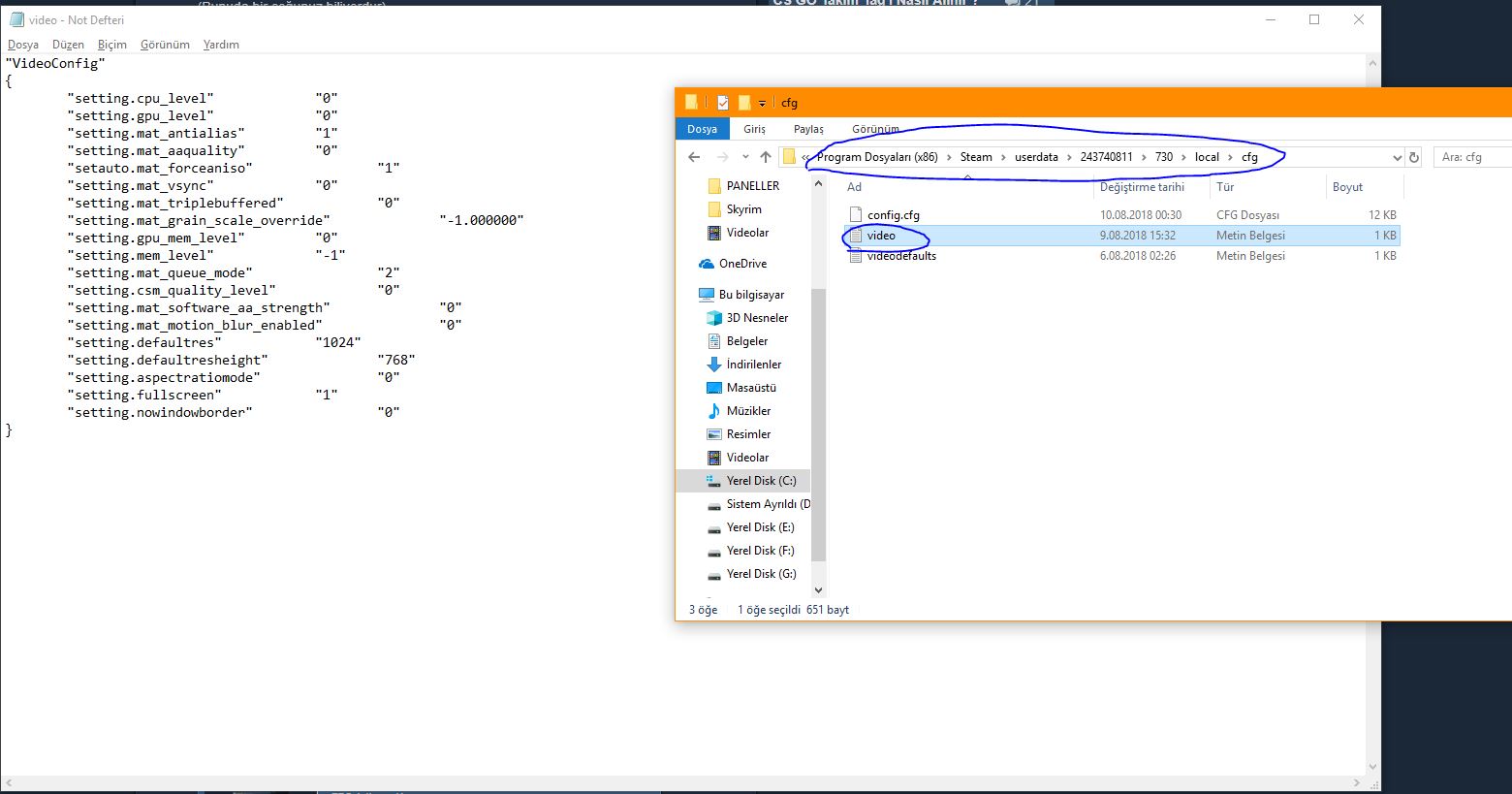Go up one folder with the up arrow
Image resolution: width=1512 pixels, height=794 pixels.
coord(766,157)
